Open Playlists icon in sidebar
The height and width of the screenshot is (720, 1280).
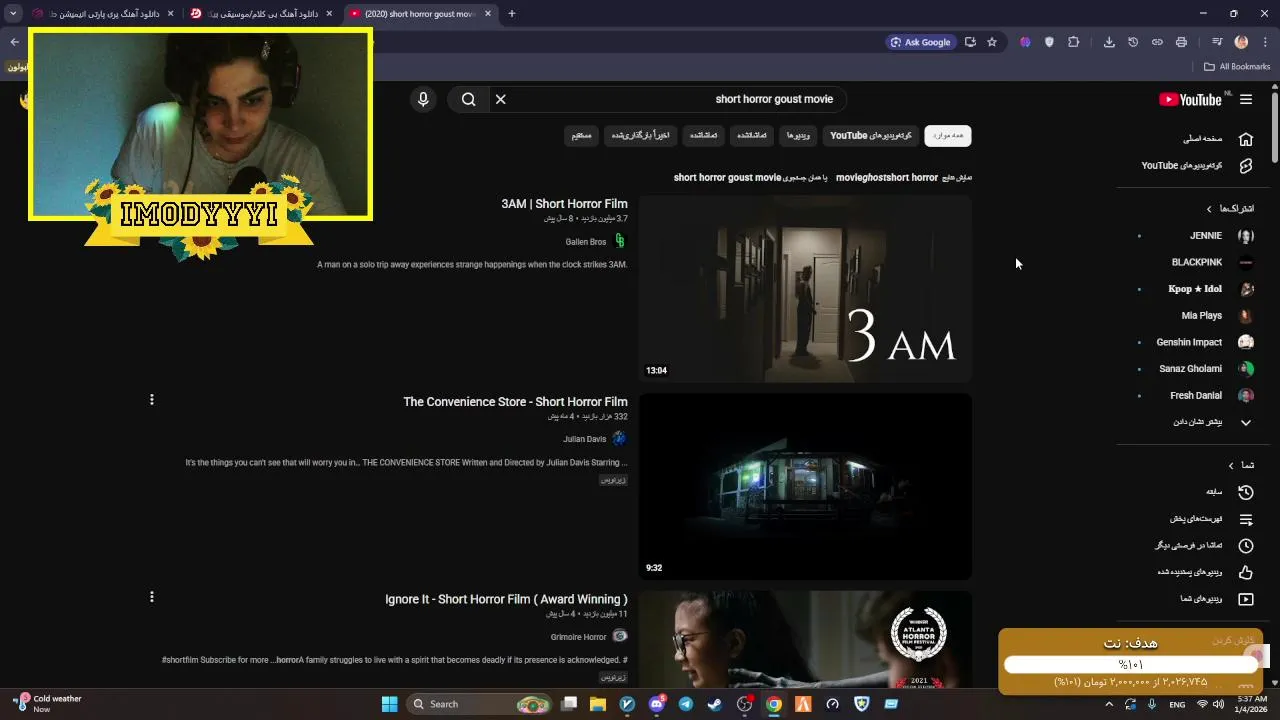[1245, 519]
